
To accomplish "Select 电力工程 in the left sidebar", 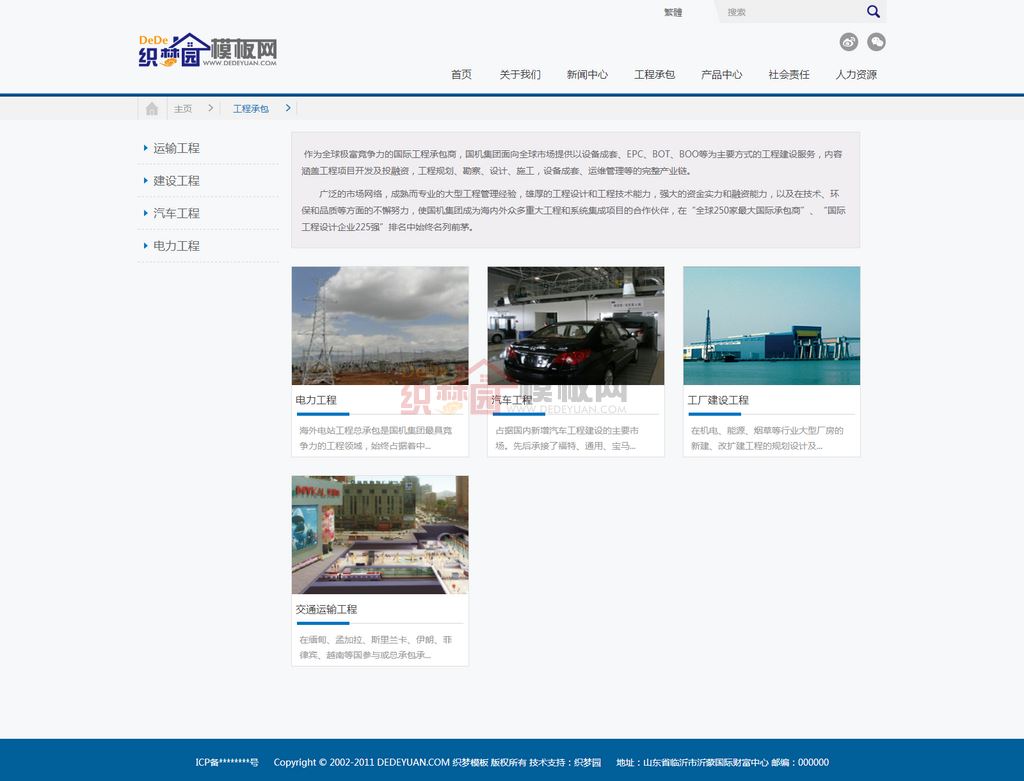I will pyautogui.click(x=176, y=246).
